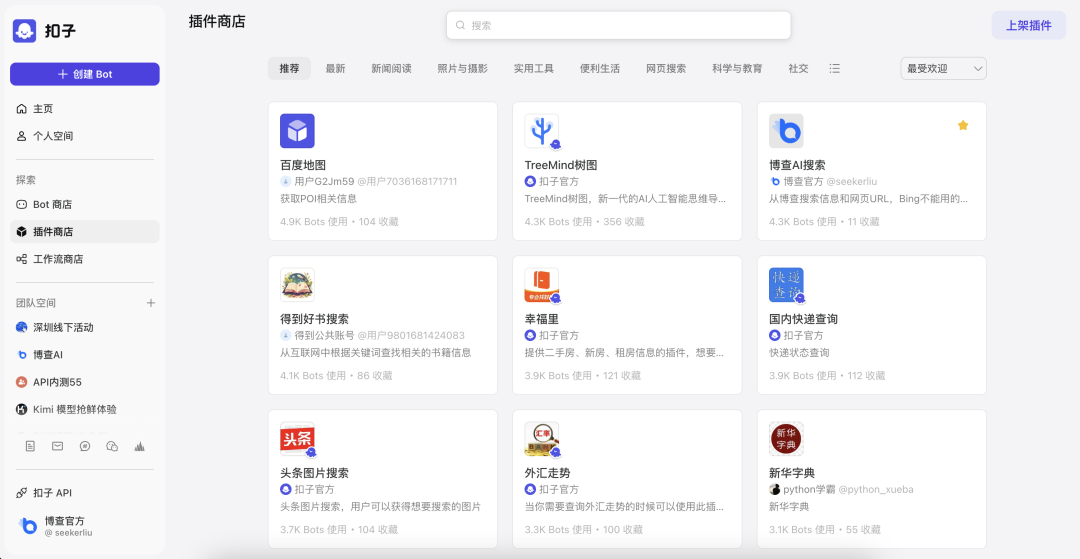
Task: Click the 外汇走势 card title
Action: tap(548, 474)
